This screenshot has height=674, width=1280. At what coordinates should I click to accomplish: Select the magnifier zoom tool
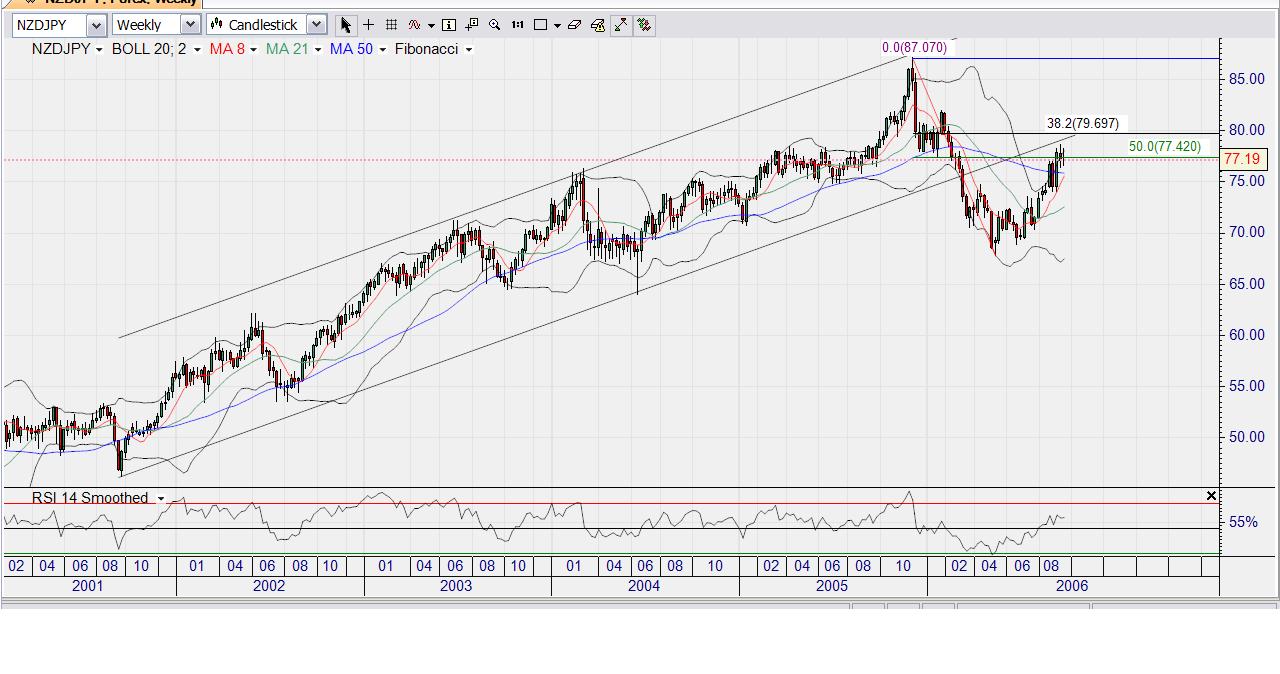494,25
